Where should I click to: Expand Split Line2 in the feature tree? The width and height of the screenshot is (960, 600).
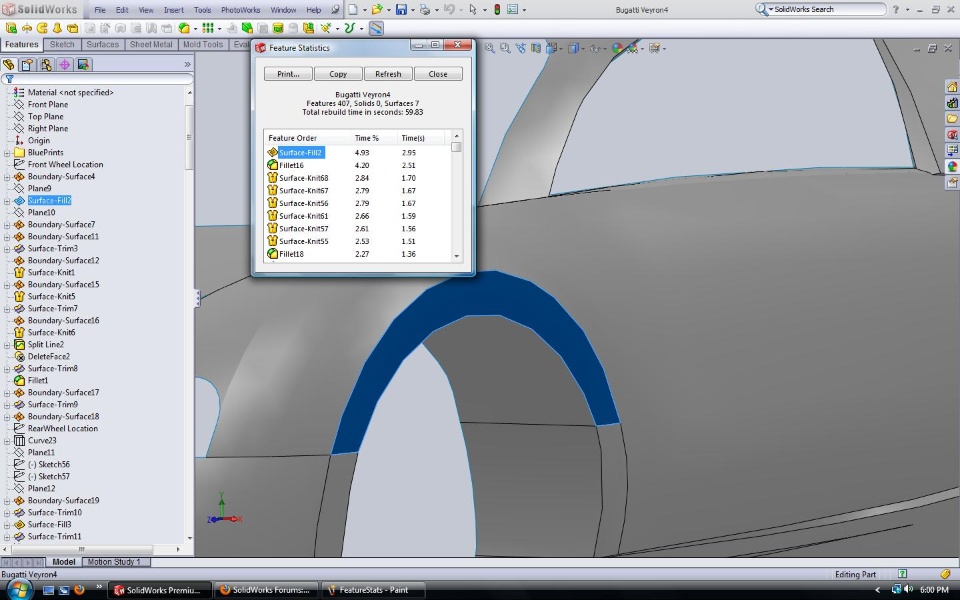7,345
